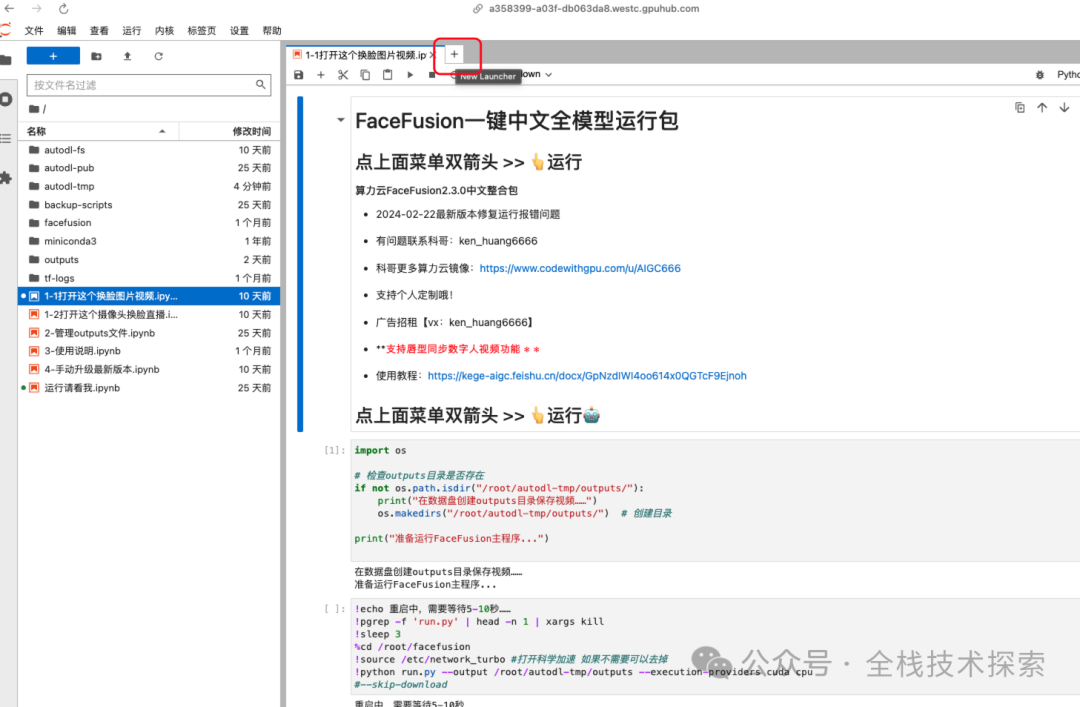
Task: Collapse the FaceFusion heading section
Action: pos(340,120)
